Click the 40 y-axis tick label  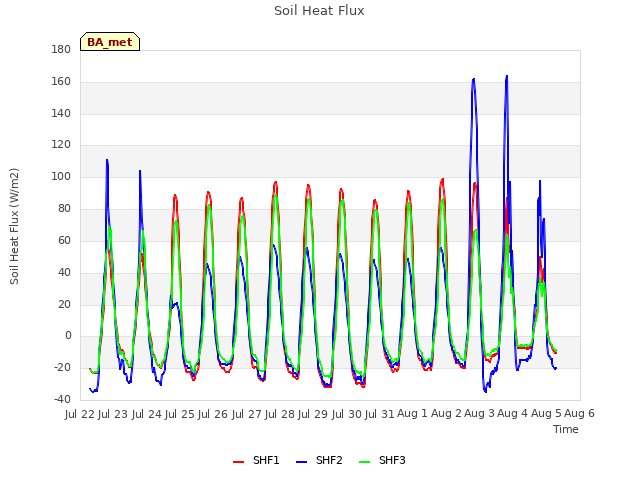pos(64,272)
